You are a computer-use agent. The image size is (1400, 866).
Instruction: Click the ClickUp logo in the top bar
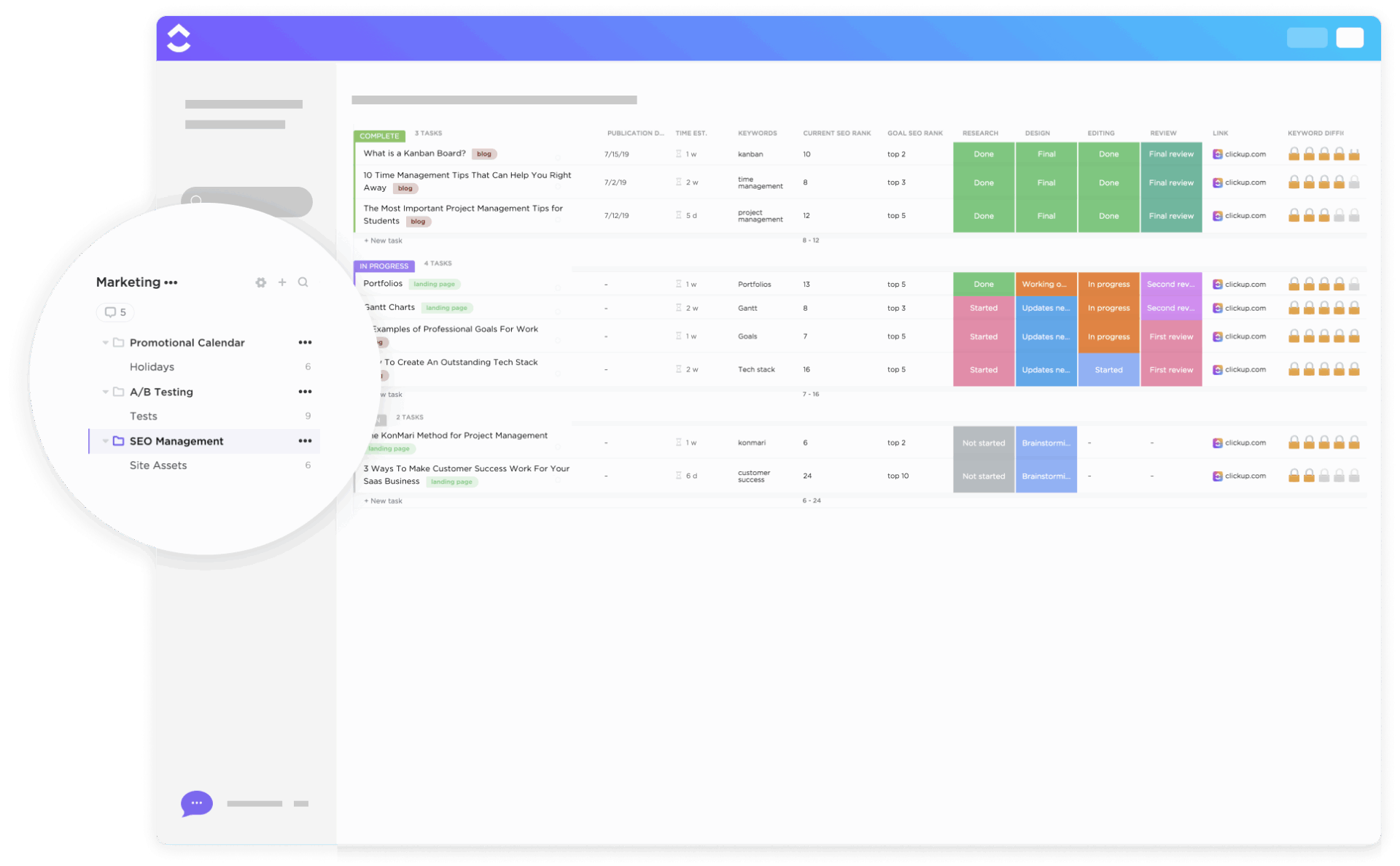tap(179, 38)
